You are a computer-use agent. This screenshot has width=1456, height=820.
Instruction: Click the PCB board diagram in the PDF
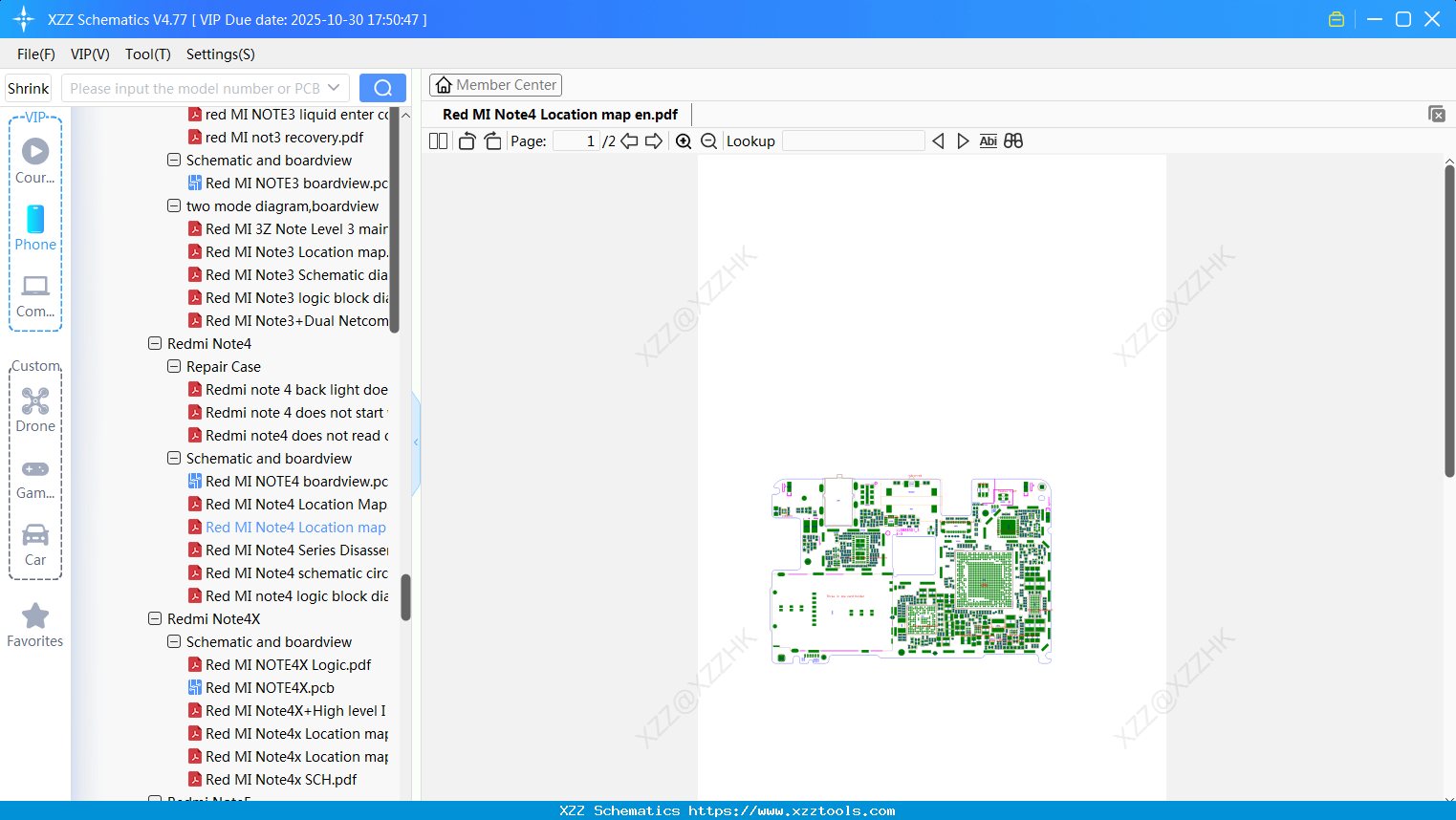(x=911, y=569)
